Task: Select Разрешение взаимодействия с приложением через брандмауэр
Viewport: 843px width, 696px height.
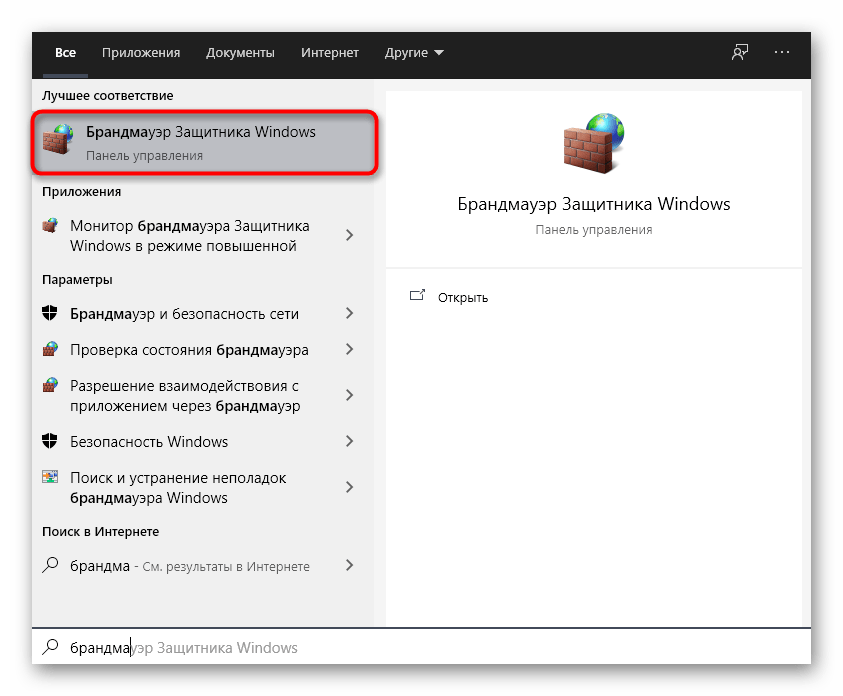Action: click(x=186, y=395)
